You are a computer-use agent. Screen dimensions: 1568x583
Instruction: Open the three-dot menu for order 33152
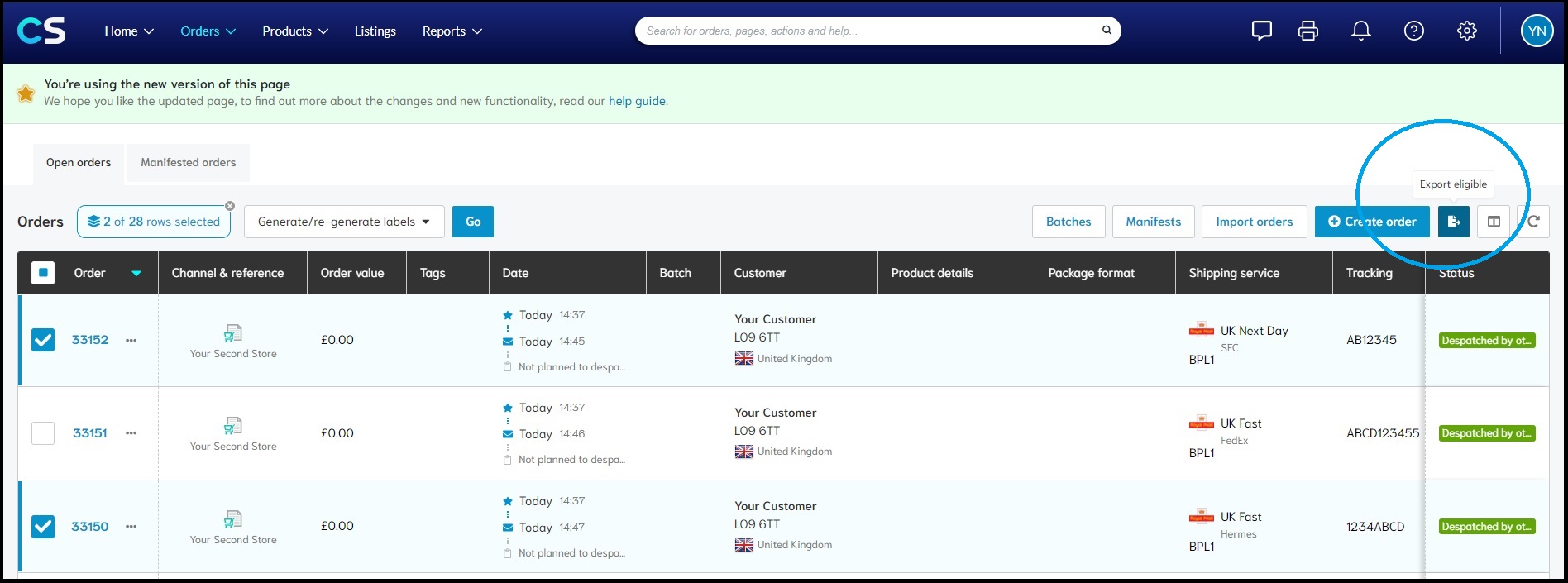(131, 340)
